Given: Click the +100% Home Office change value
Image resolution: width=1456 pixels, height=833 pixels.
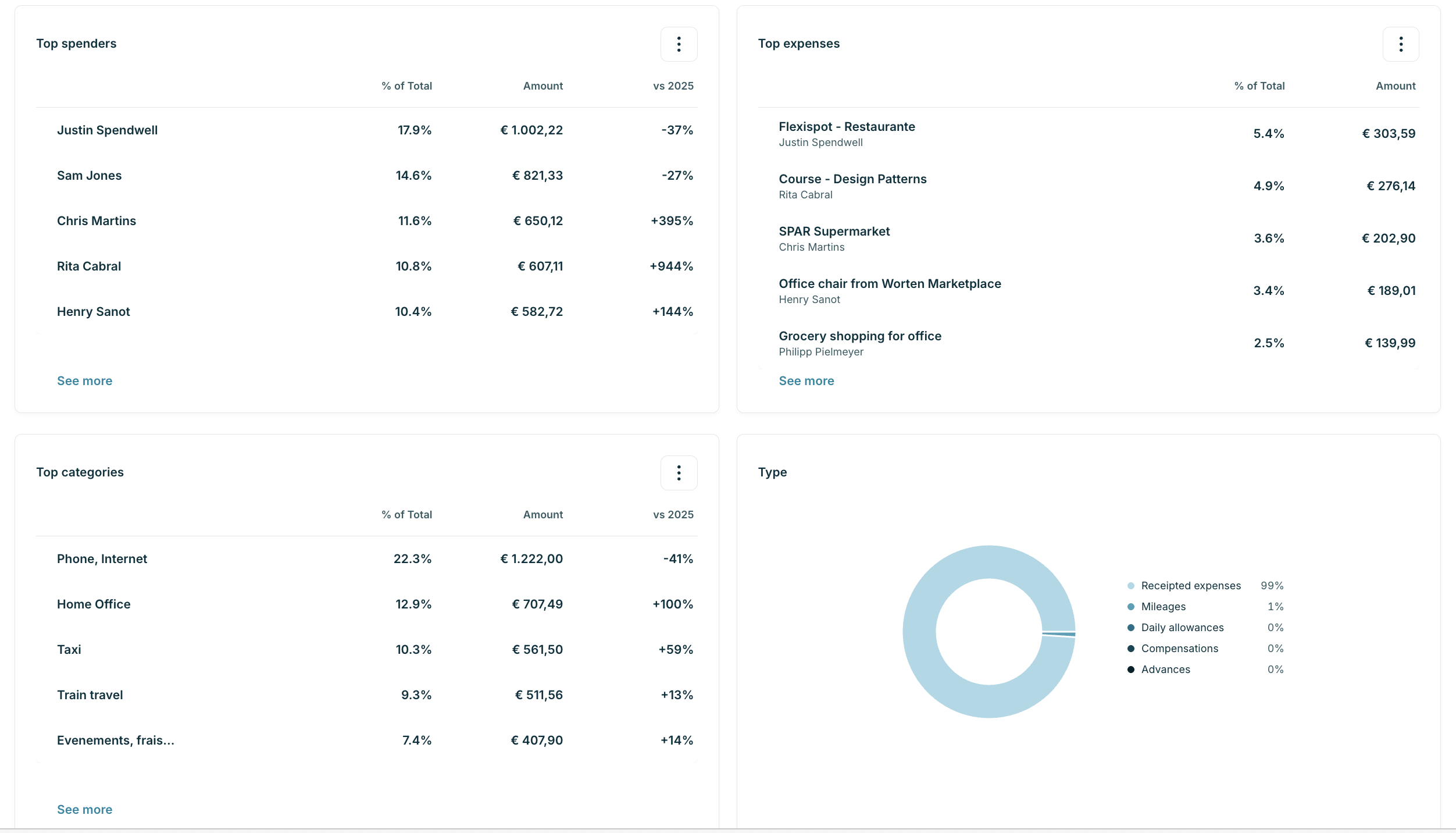Looking at the screenshot, I should (x=673, y=604).
